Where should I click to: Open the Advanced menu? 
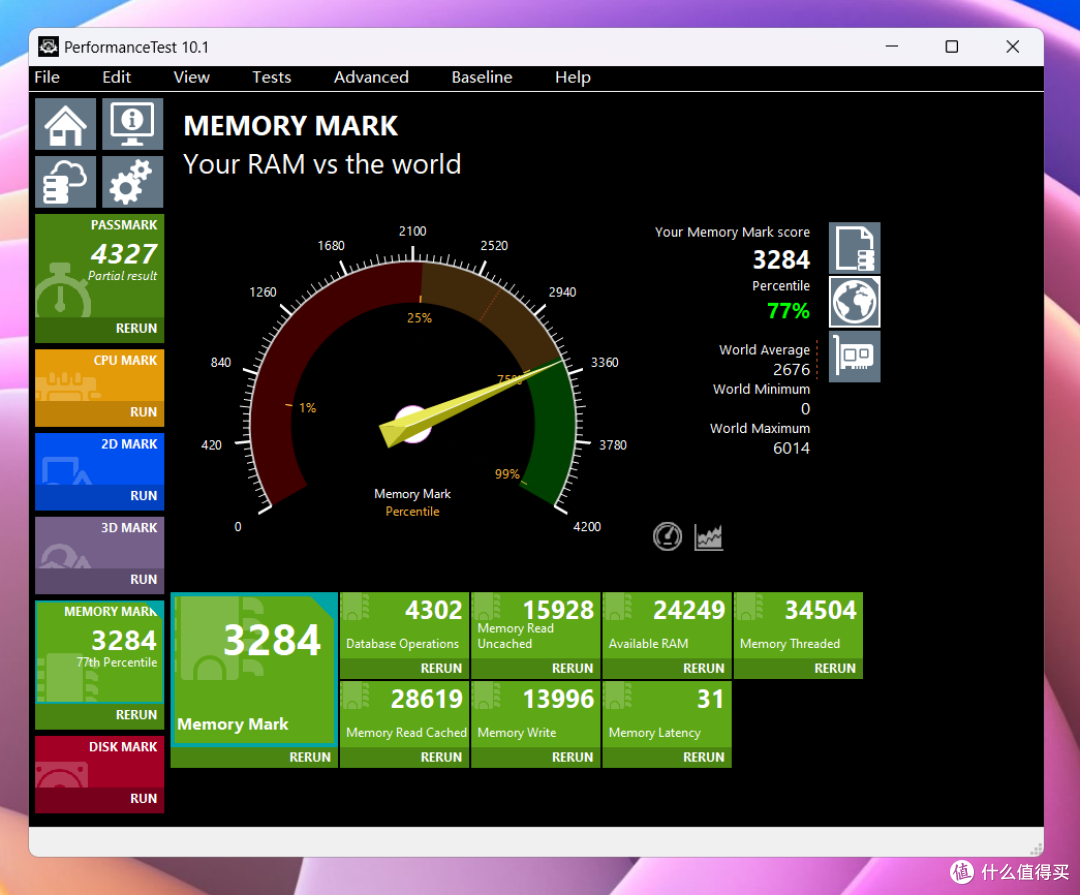coord(371,77)
